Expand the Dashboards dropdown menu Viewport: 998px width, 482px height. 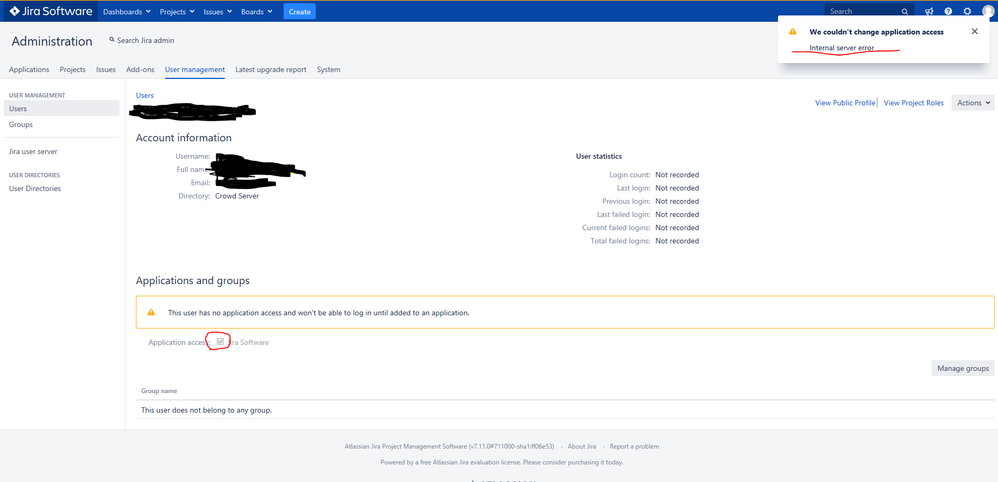pyautogui.click(x=127, y=11)
